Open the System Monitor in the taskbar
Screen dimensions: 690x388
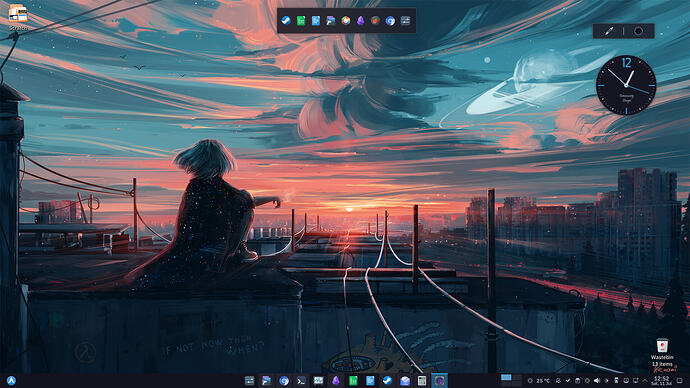pos(318,381)
